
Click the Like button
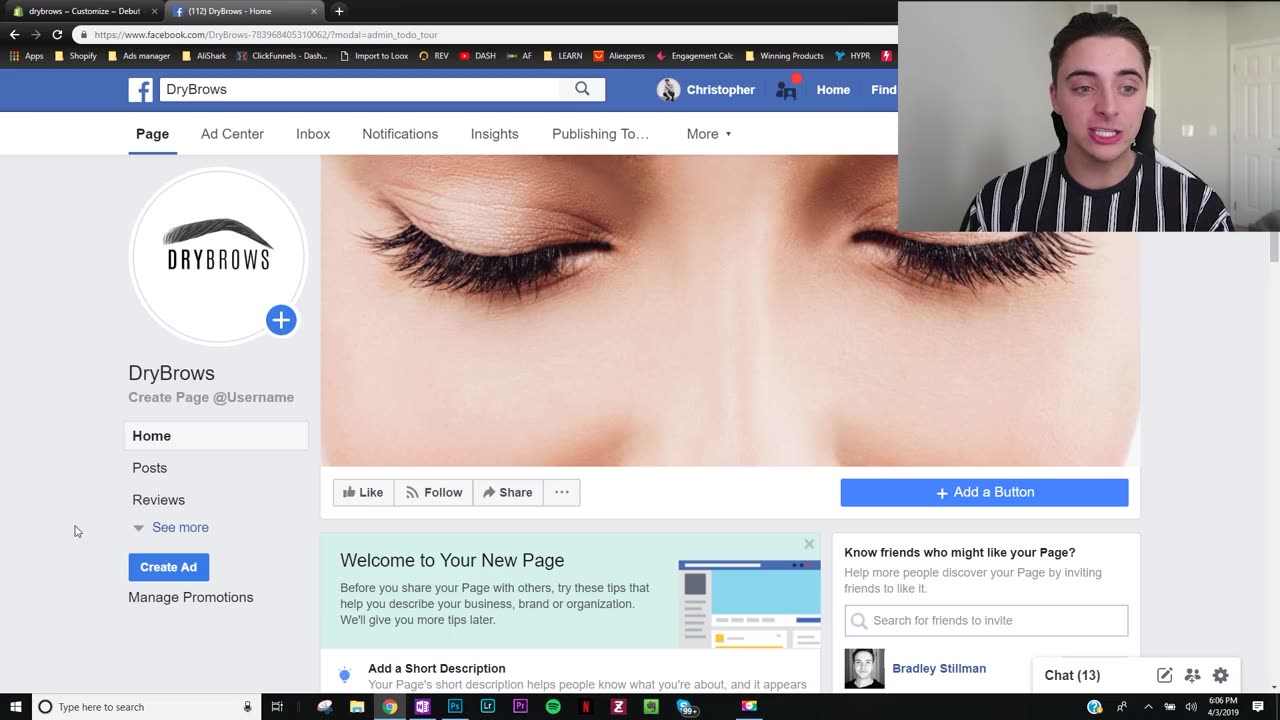[363, 492]
